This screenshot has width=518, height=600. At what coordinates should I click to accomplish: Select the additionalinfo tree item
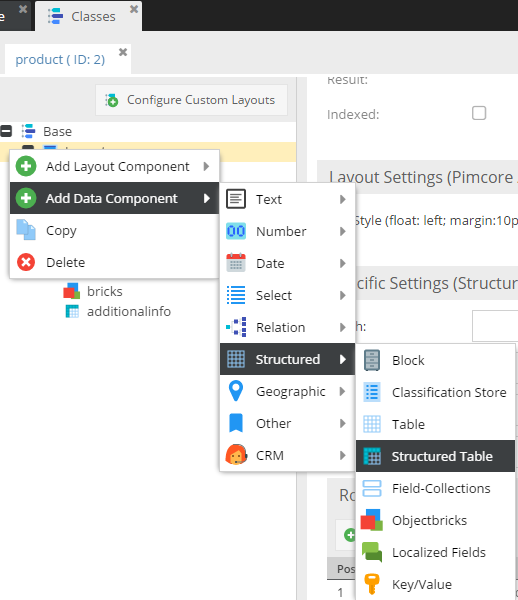click(129, 311)
